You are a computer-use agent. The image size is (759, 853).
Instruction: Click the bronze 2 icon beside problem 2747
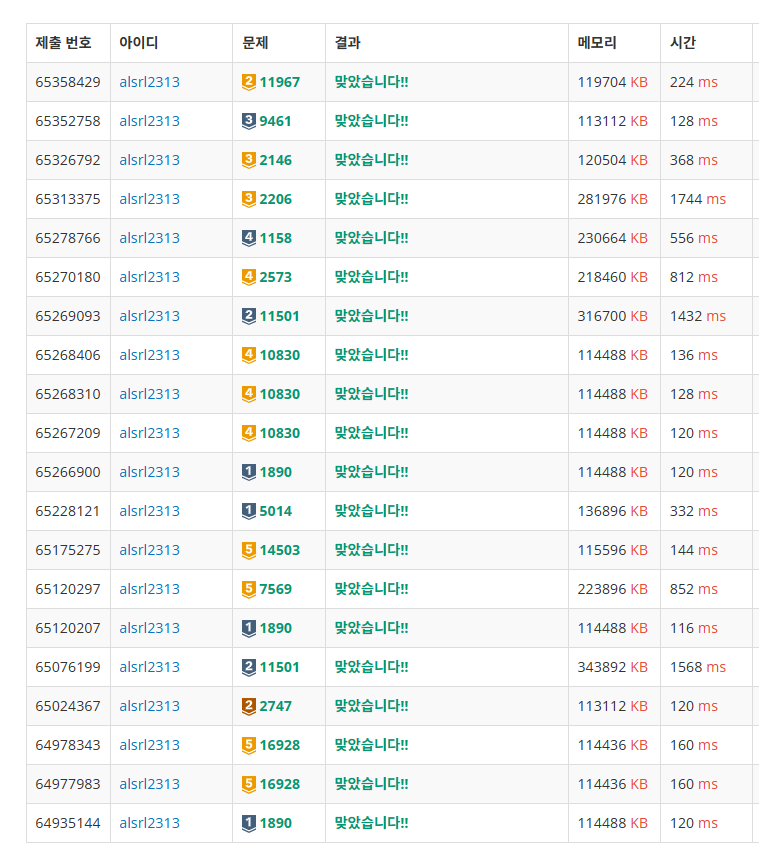click(249, 706)
